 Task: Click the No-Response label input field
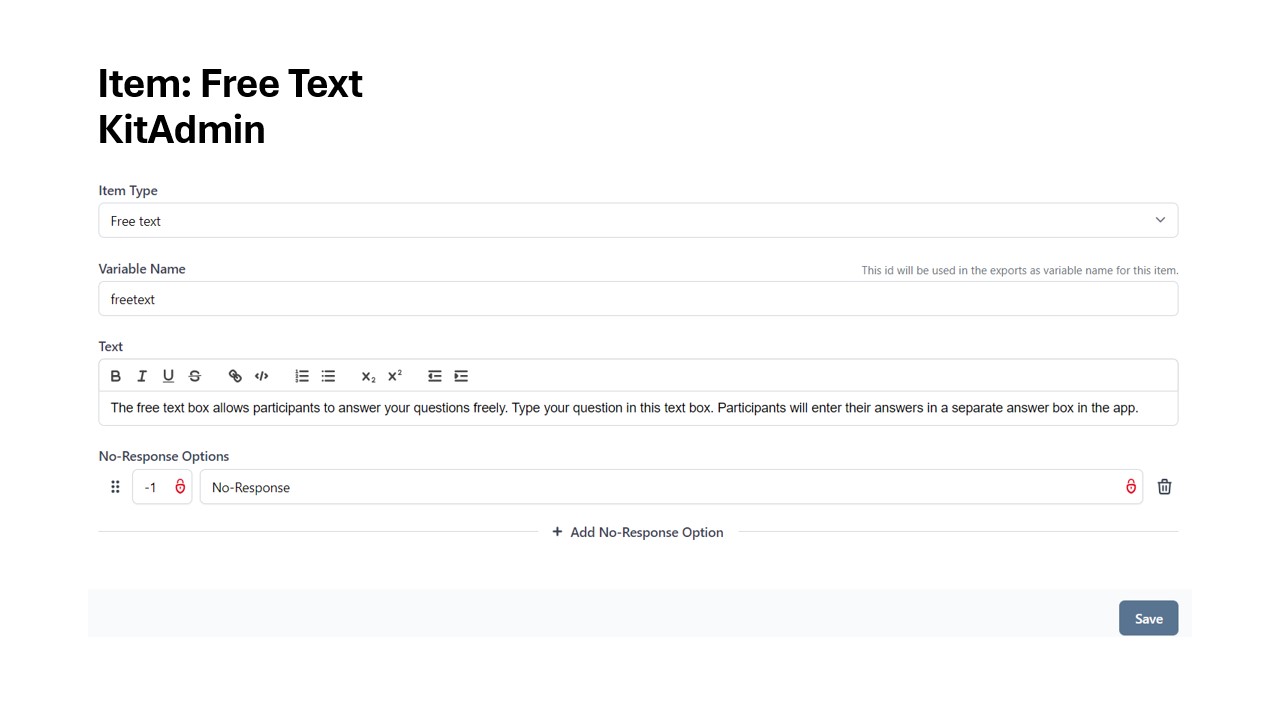coord(671,487)
